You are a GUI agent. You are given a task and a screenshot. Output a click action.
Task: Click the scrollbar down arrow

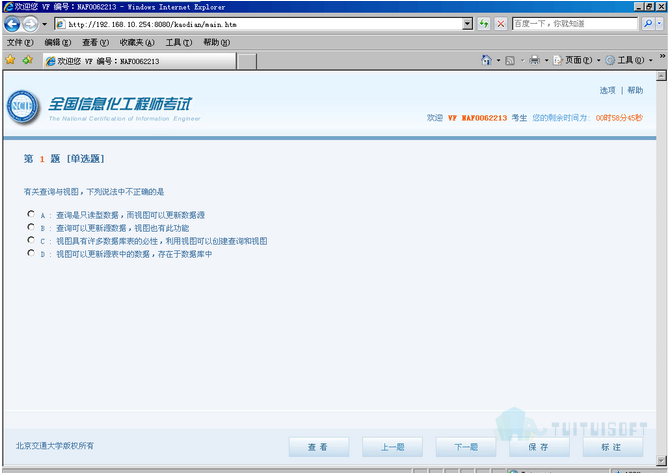tap(661, 461)
